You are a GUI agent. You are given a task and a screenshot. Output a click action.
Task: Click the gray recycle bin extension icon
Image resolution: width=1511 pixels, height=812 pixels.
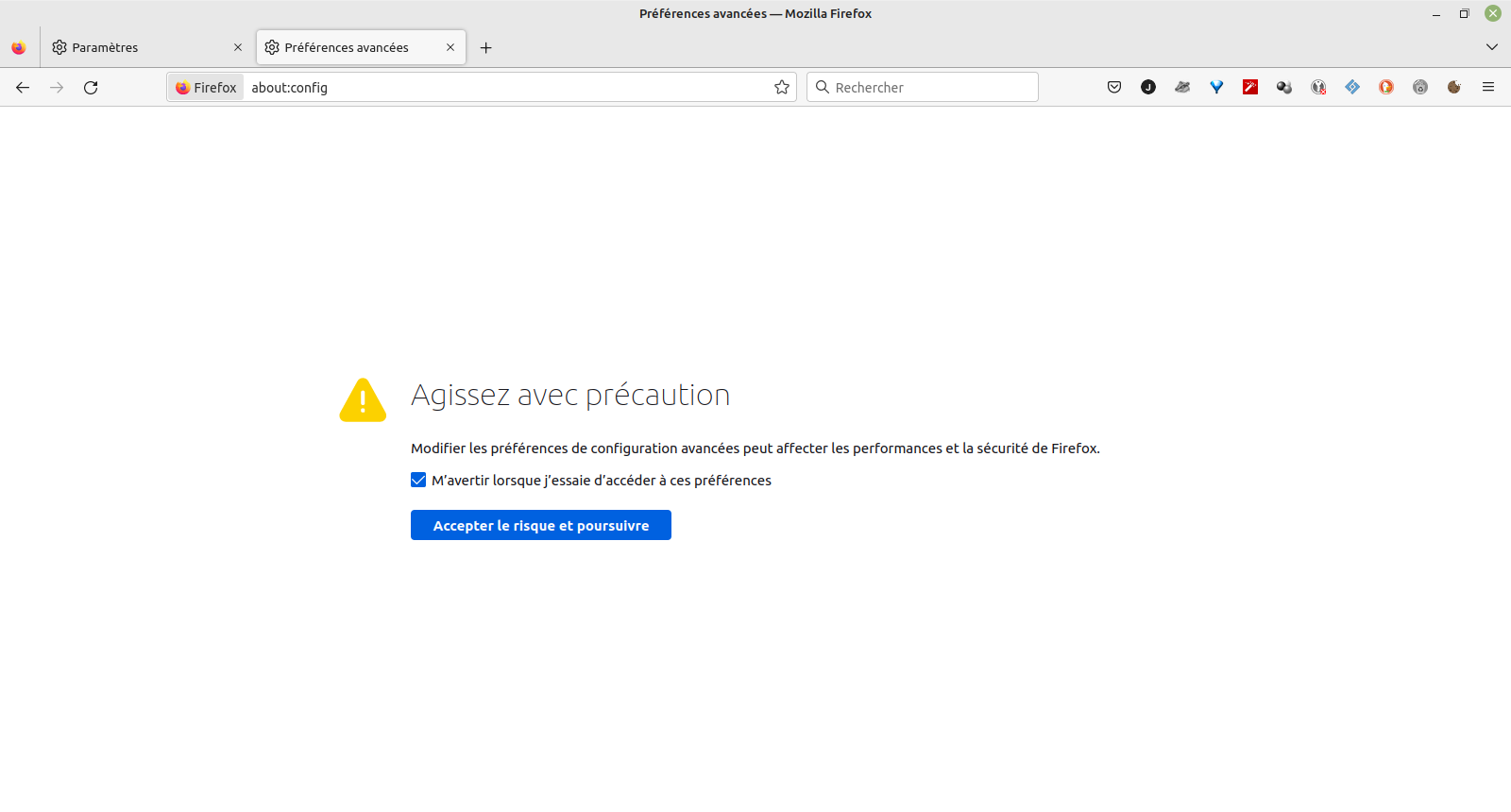click(1420, 87)
